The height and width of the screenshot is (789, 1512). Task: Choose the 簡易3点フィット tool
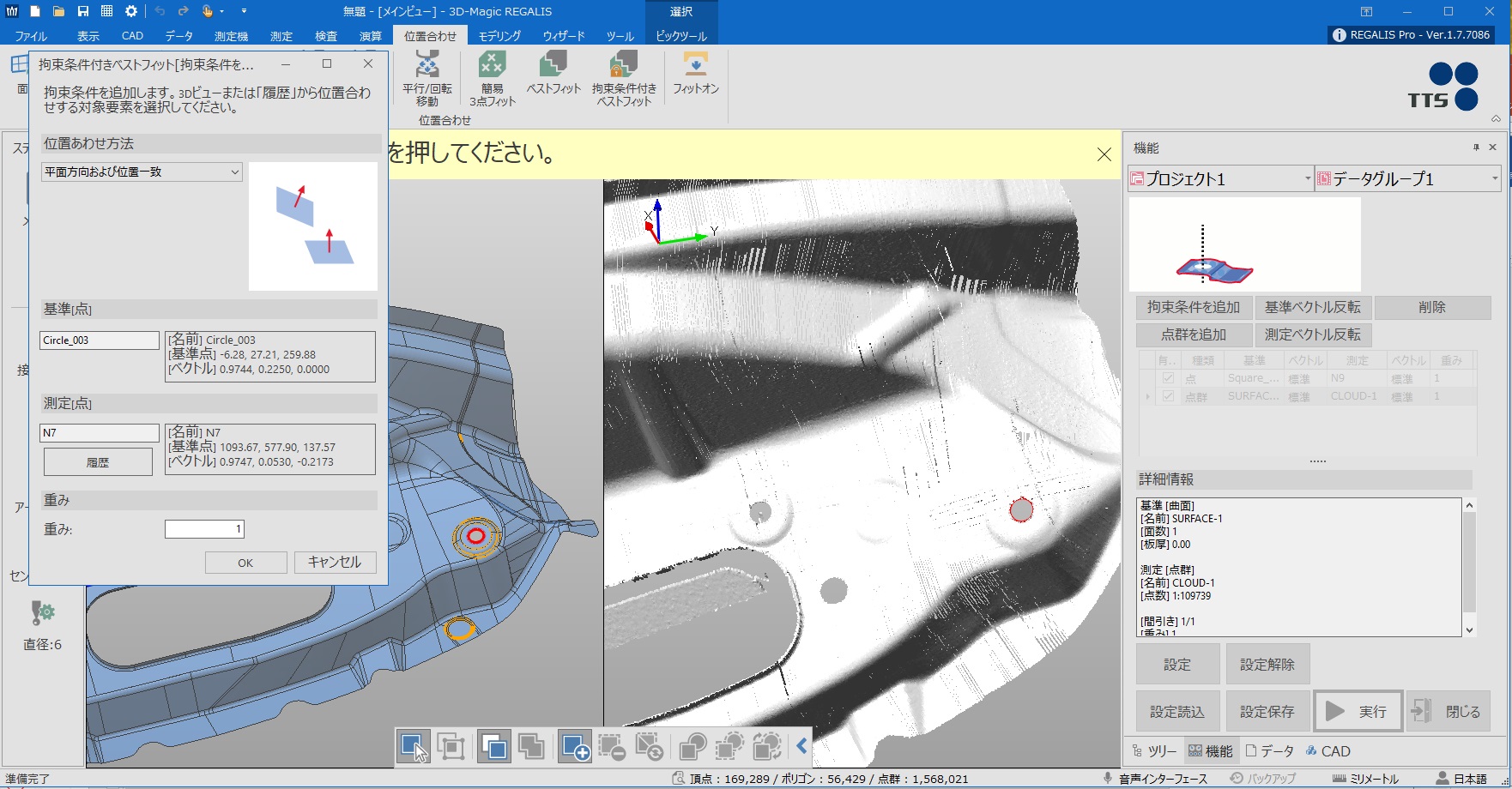click(492, 78)
